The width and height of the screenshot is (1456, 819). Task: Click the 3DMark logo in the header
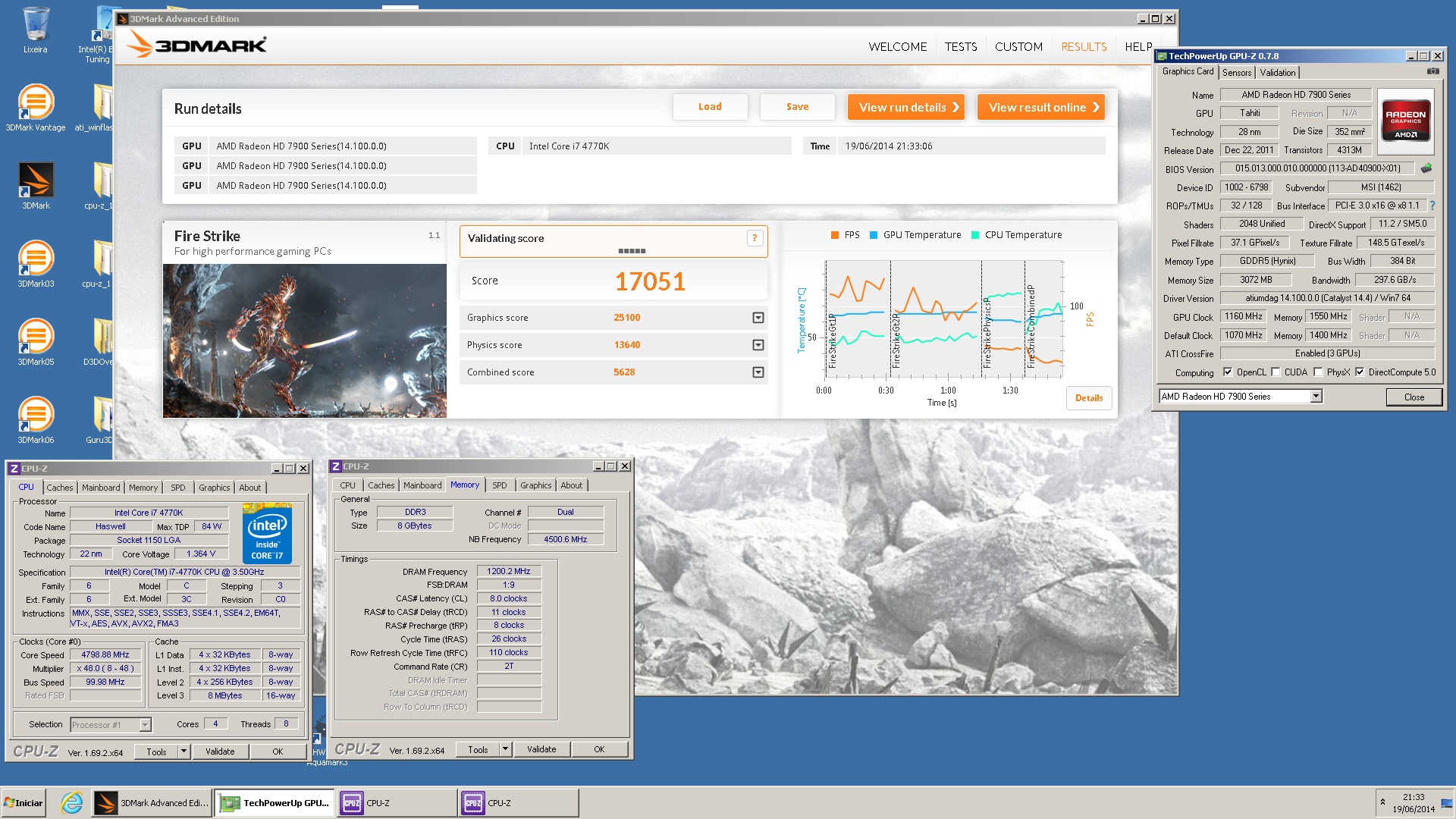(196, 45)
